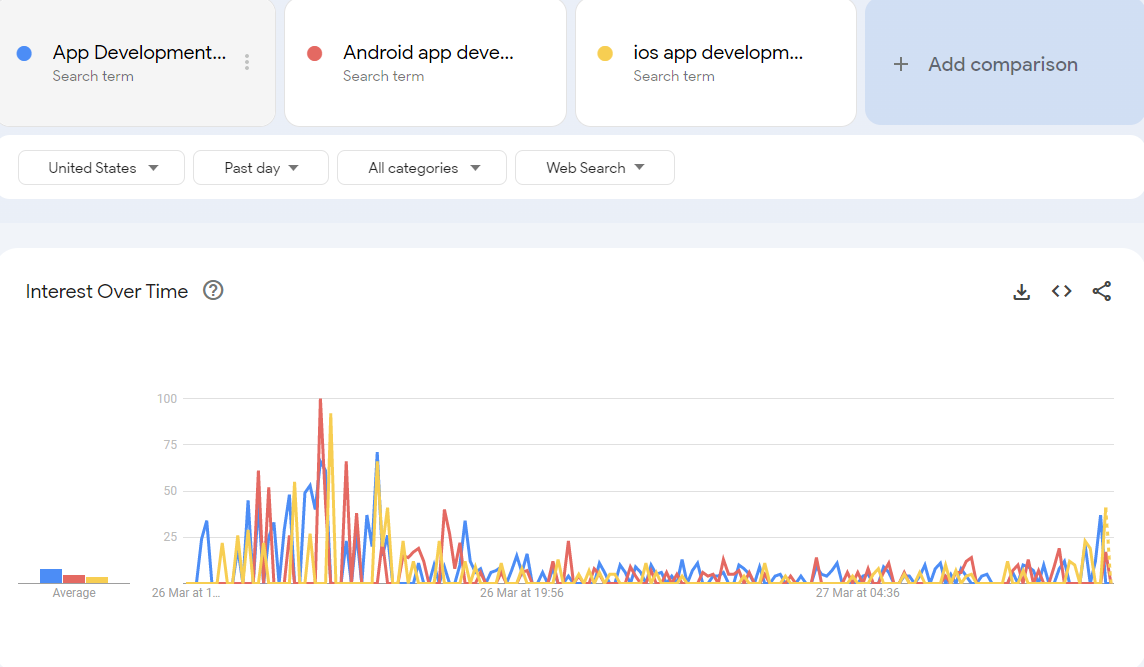Click the yellow dot for ios app term

pyautogui.click(x=605, y=53)
